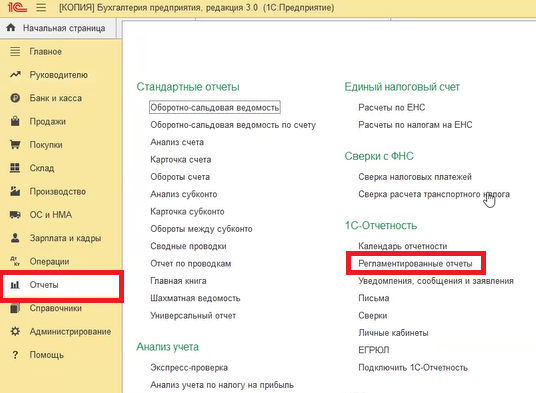Click the Главное section icon

tap(15, 52)
